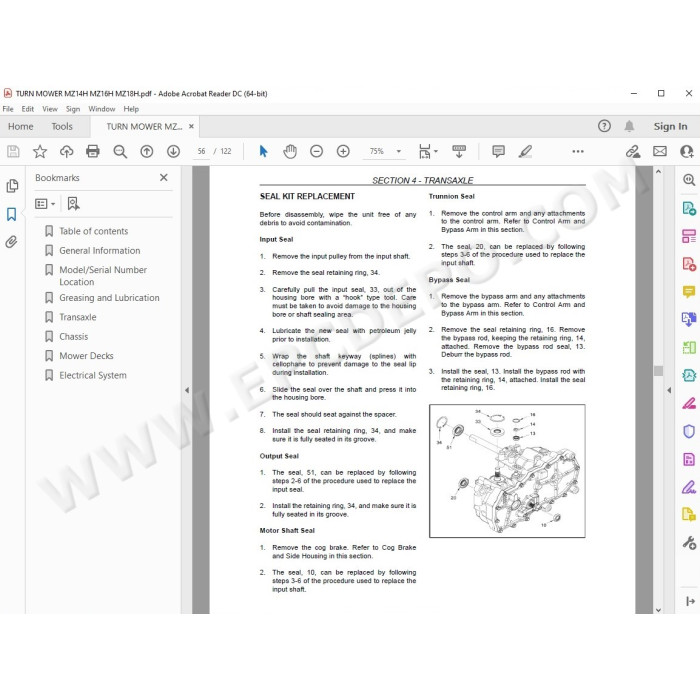Select the arrow selection tool
The width and height of the screenshot is (700, 700).
point(263,151)
